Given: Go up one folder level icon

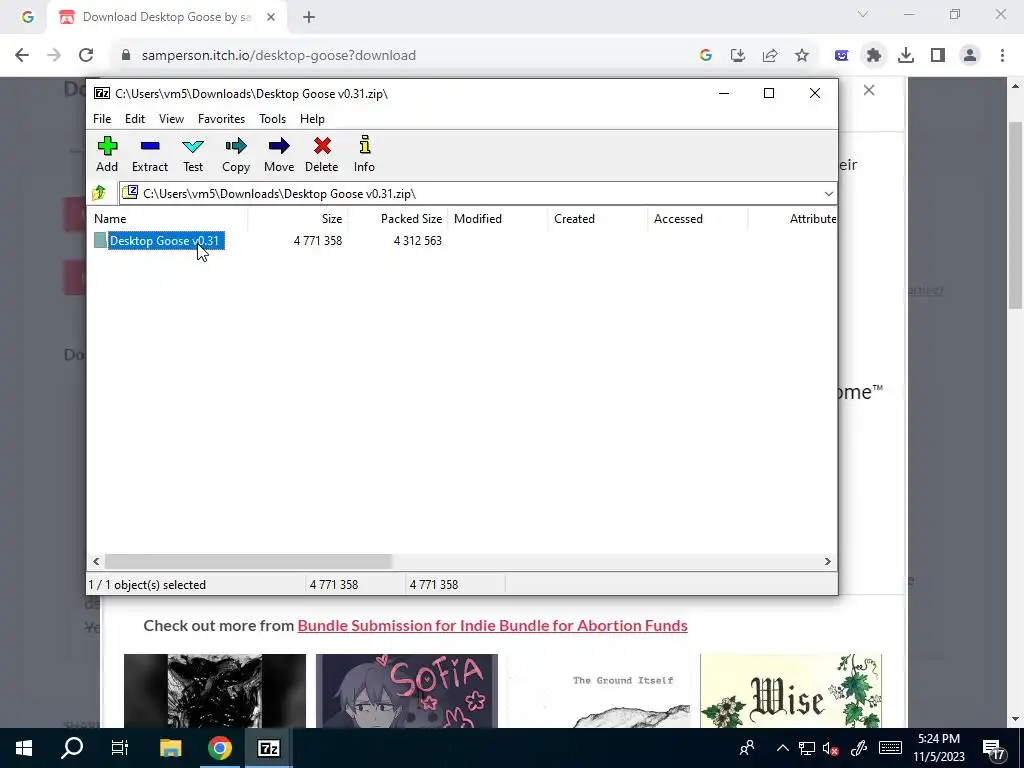Looking at the screenshot, I should click(99, 193).
